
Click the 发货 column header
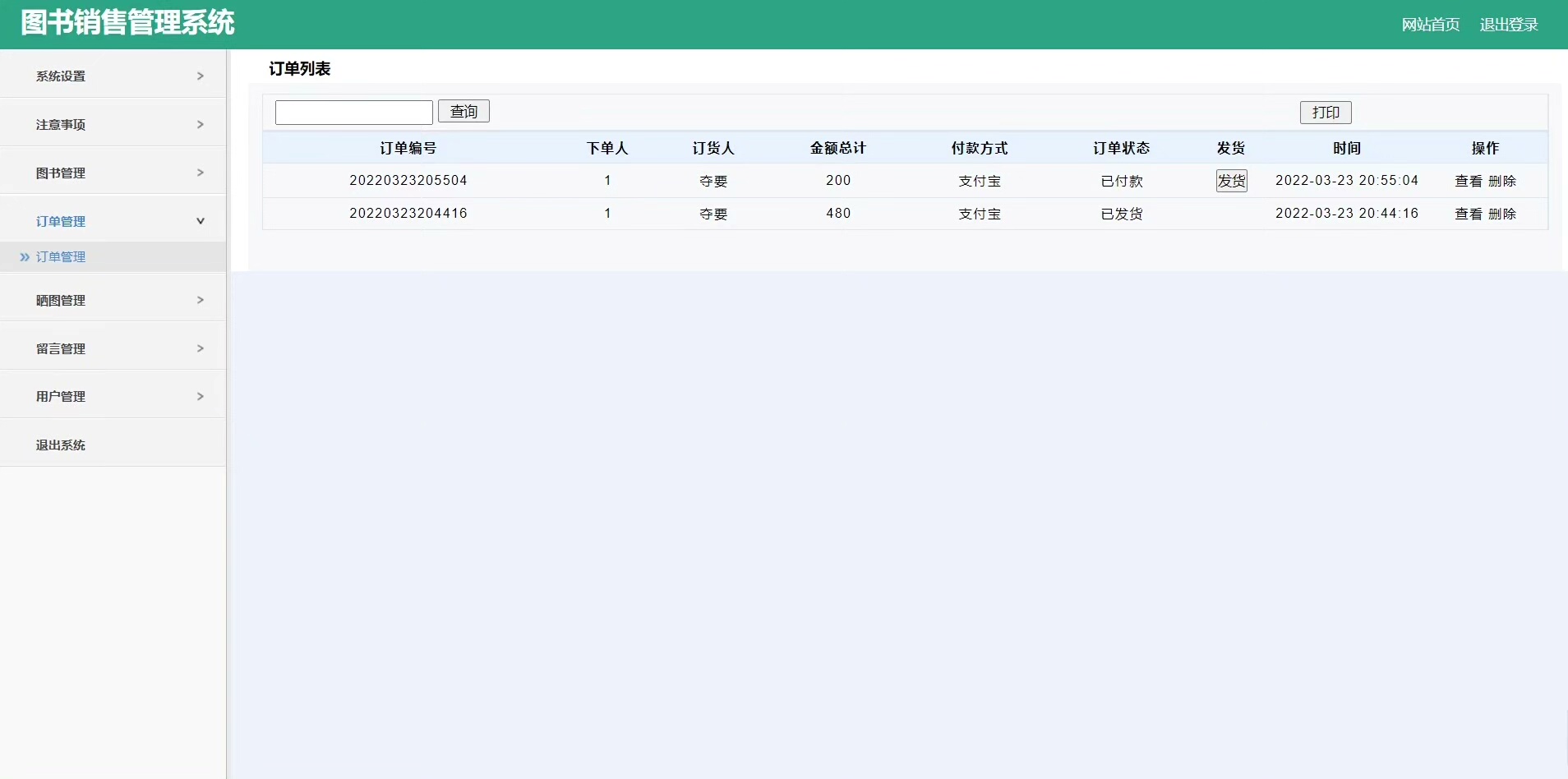coord(1231,148)
